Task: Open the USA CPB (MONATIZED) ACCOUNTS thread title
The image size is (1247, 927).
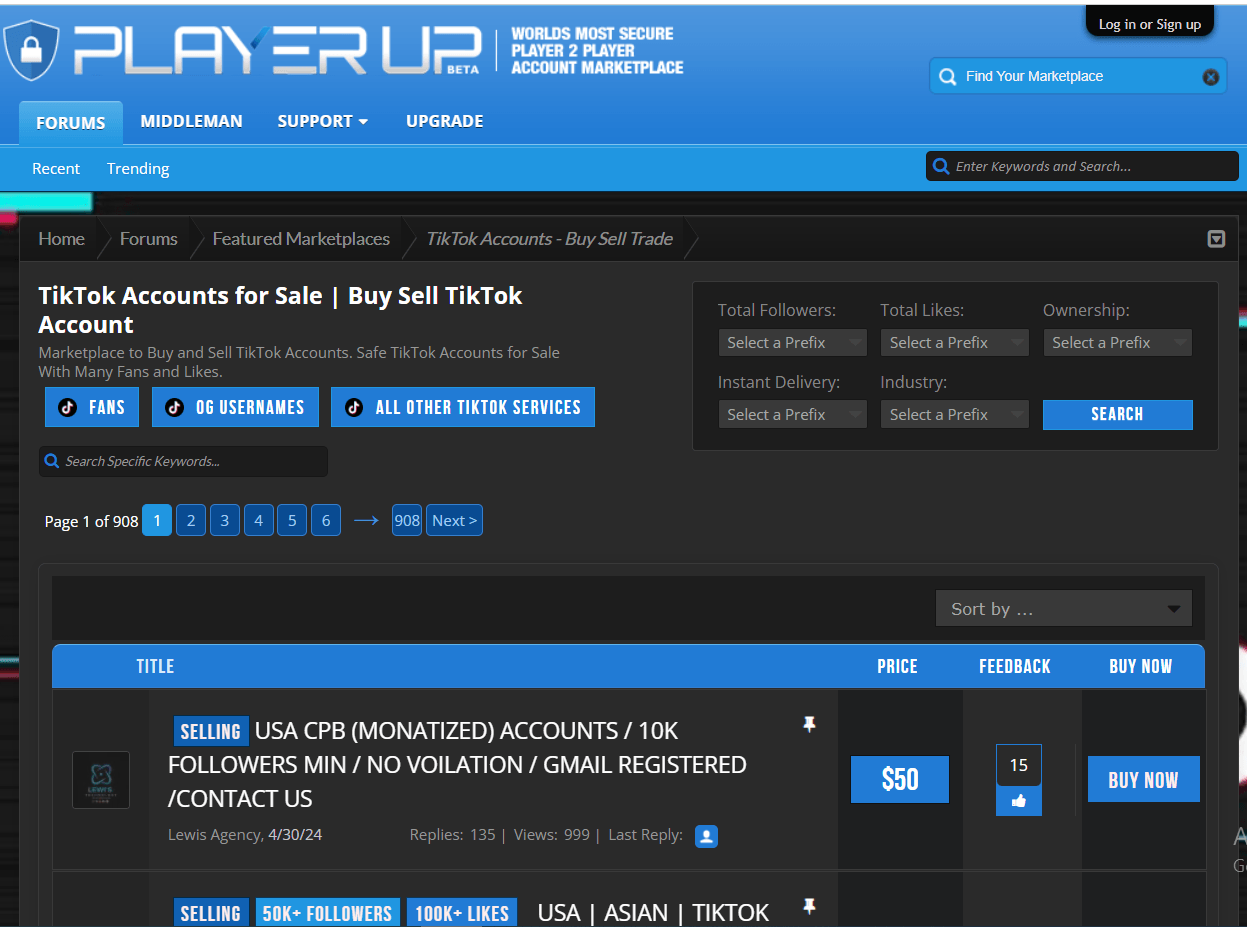Action: coord(457,765)
